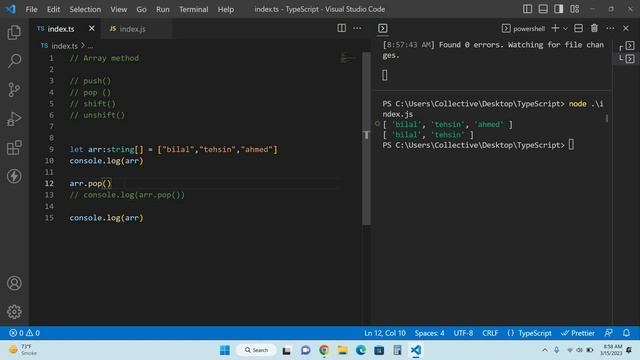Open File Explorer from taskbar
640x360 pixels.
pos(342,350)
